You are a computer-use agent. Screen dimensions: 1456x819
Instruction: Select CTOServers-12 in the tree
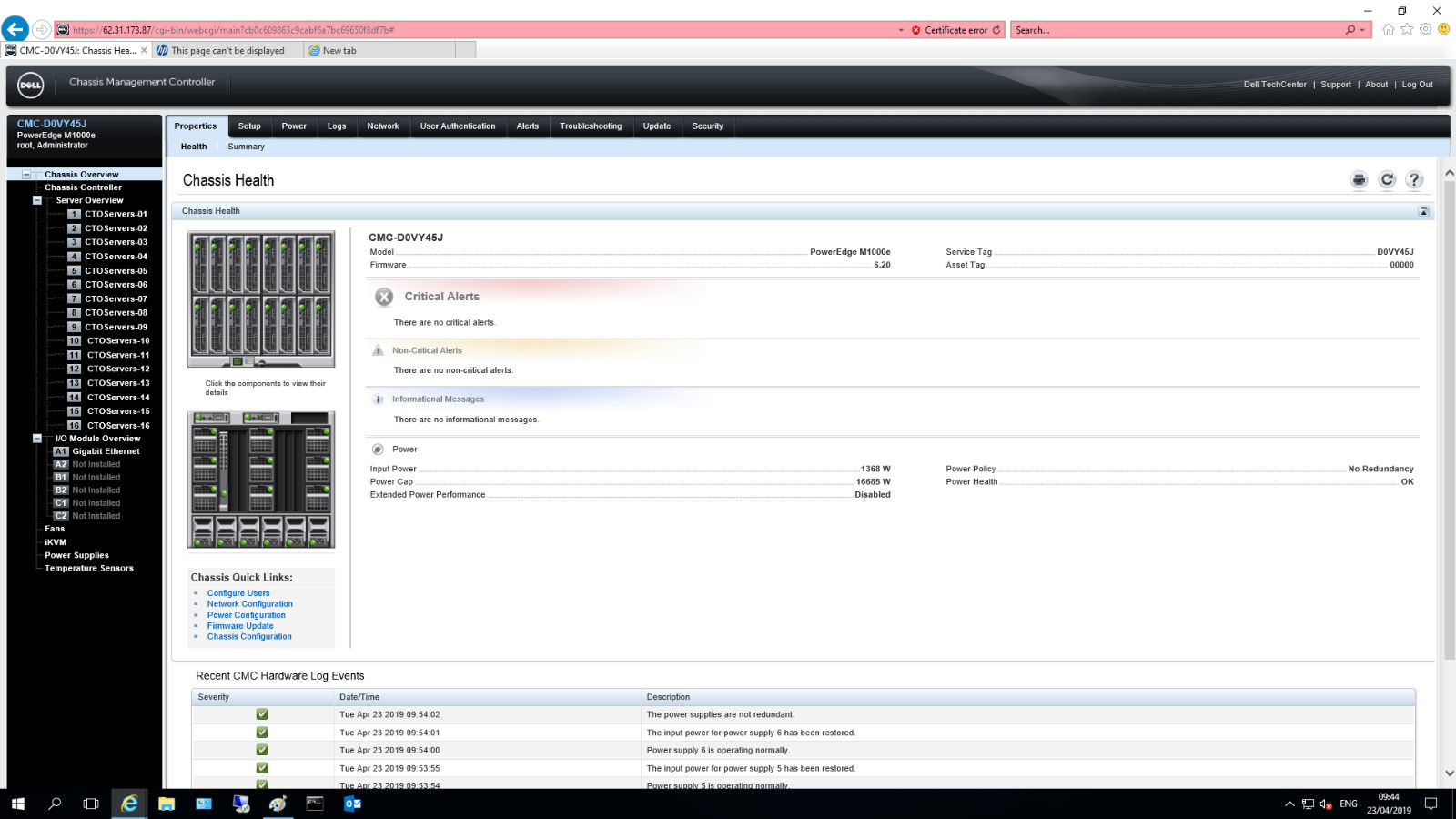point(118,369)
